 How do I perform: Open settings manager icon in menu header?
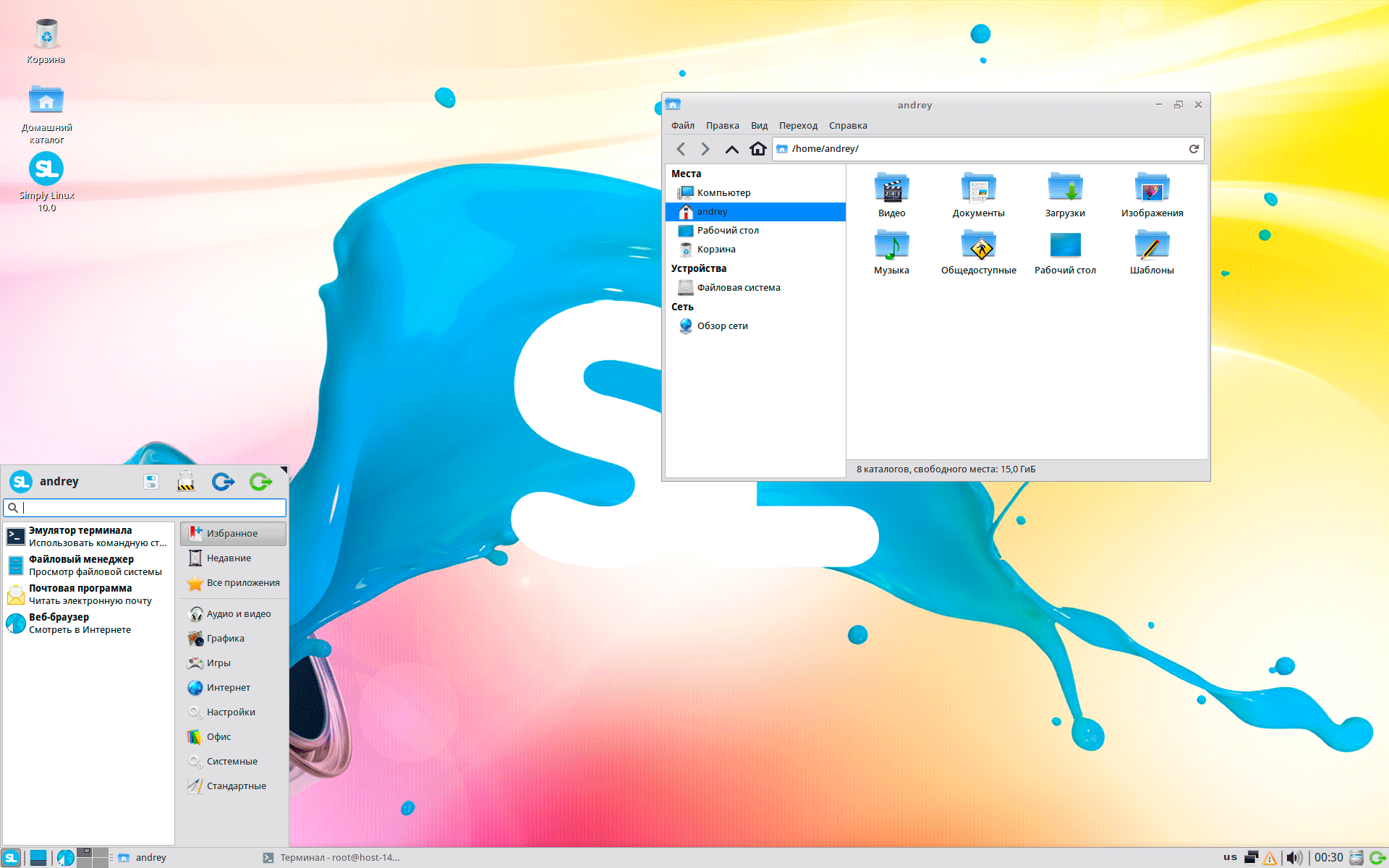click(x=151, y=482)
